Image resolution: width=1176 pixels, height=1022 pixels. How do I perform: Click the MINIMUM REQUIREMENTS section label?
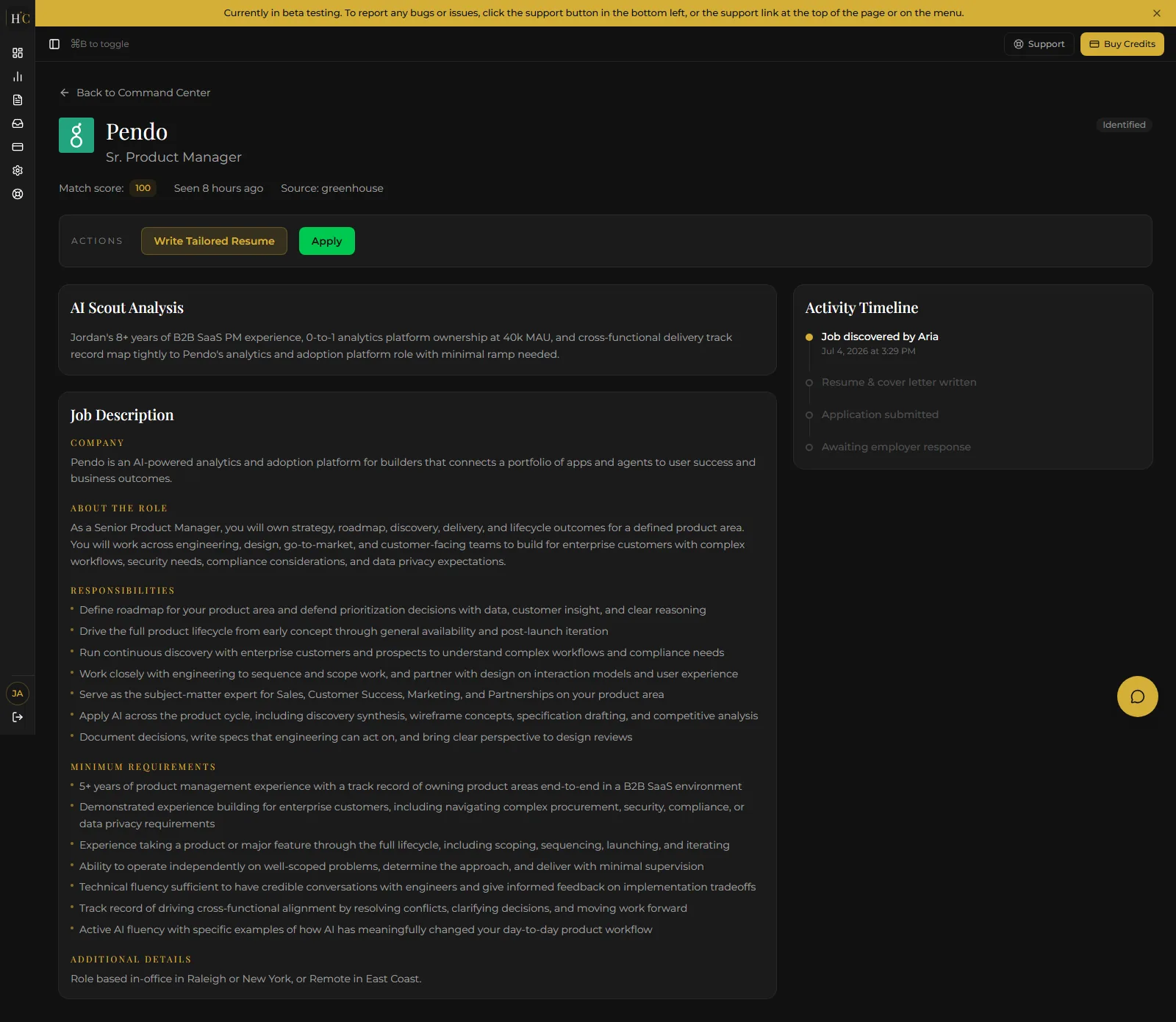143,767
